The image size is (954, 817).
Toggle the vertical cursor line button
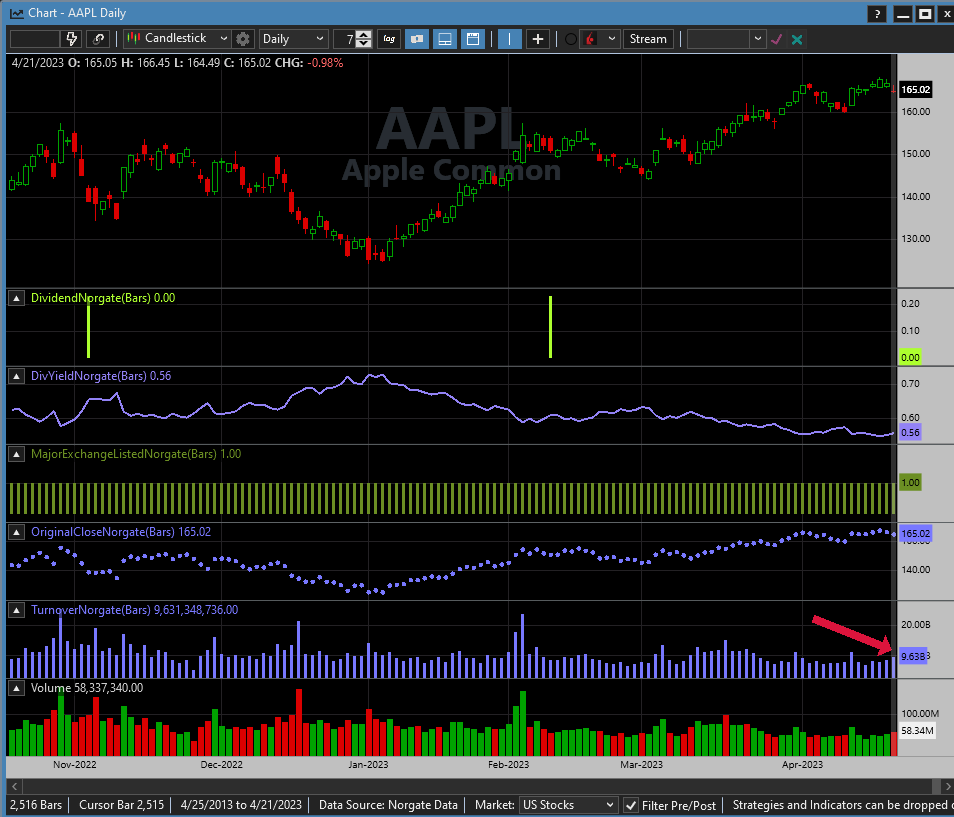[x=509, y=39]
